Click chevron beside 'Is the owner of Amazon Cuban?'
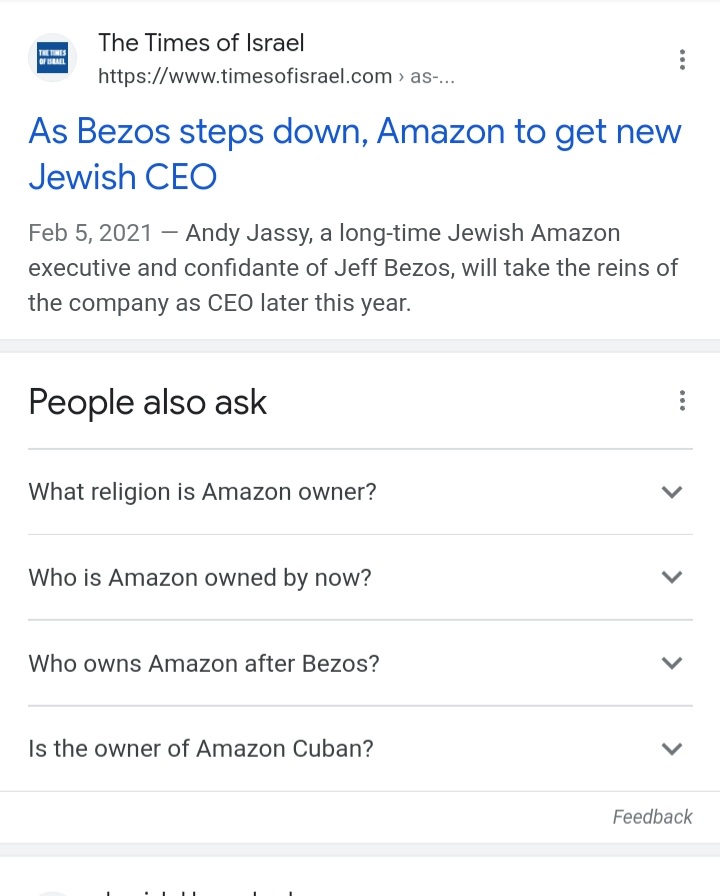 pyautogui.click(x=672, y=749)
